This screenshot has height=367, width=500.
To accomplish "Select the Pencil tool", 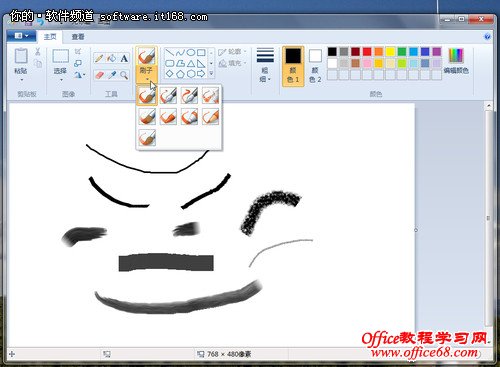I will (99, 59).
